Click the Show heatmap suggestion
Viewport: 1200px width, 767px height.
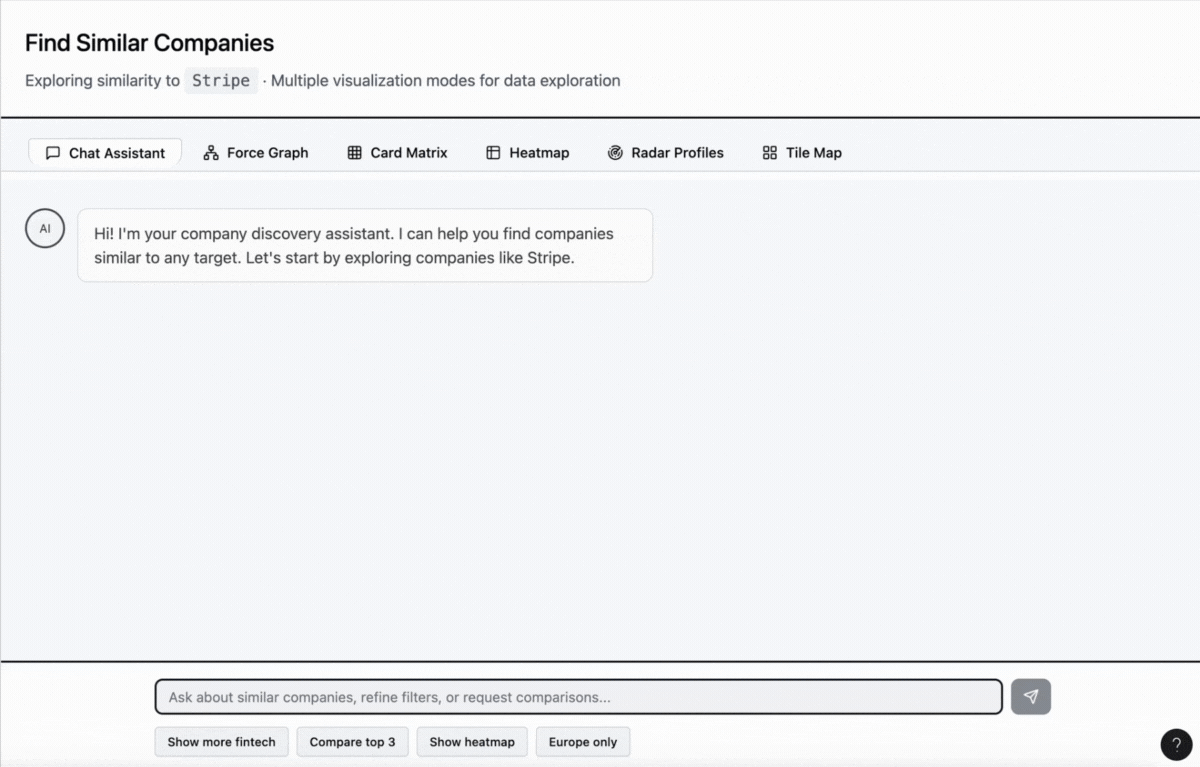click(x=472, y=742)
